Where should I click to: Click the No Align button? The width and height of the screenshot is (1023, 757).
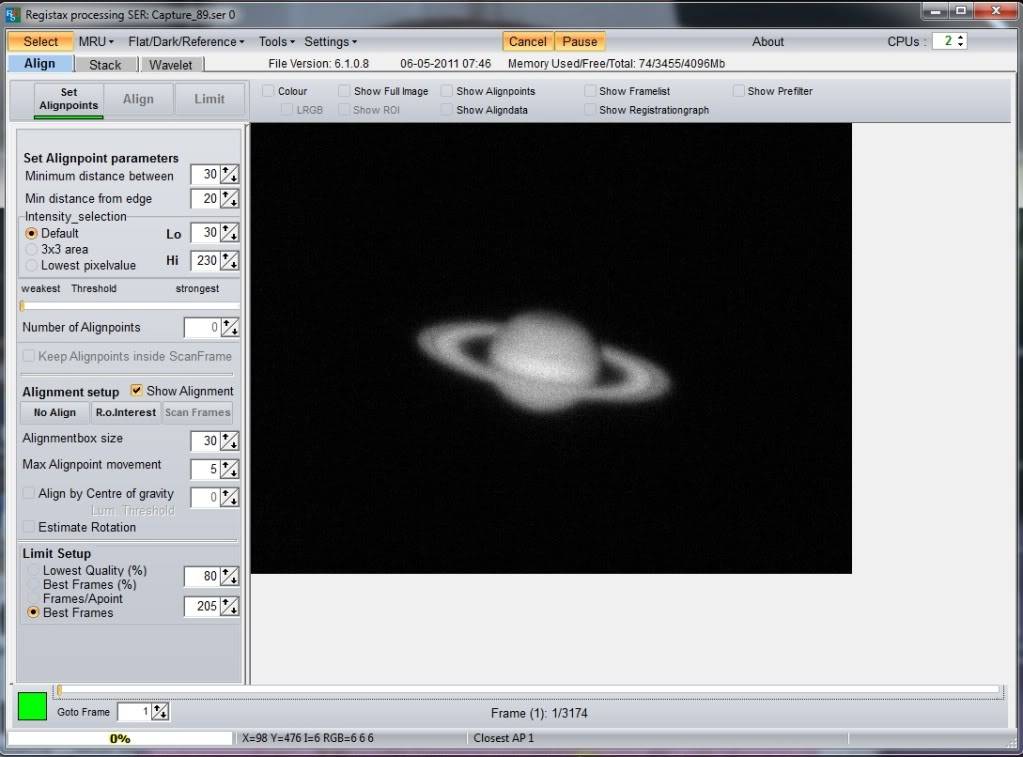click(54, 412)
